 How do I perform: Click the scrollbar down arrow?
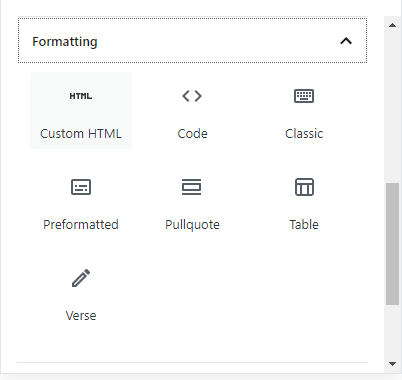click(392, 364)
